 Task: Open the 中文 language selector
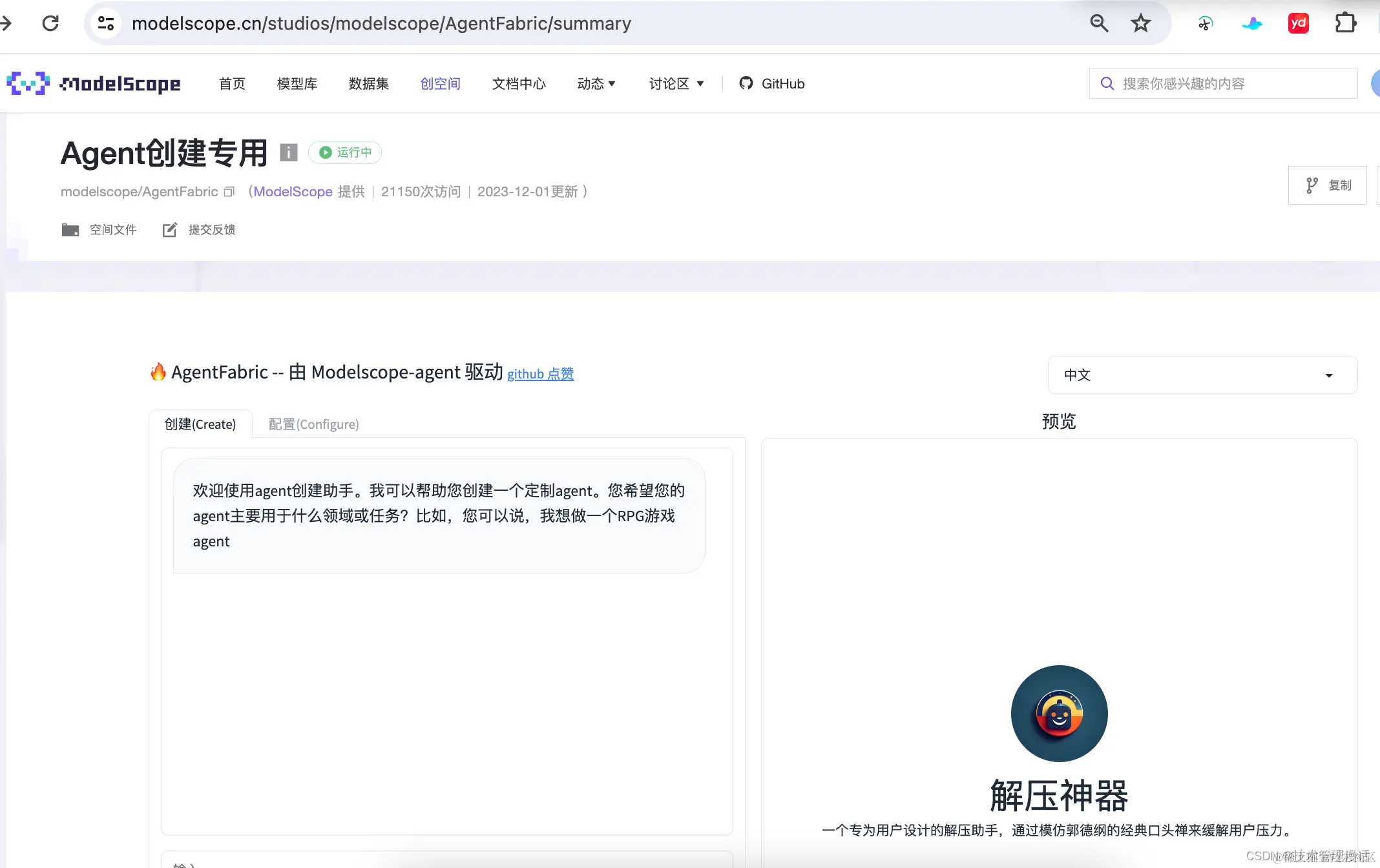[x=1201, y=375]
